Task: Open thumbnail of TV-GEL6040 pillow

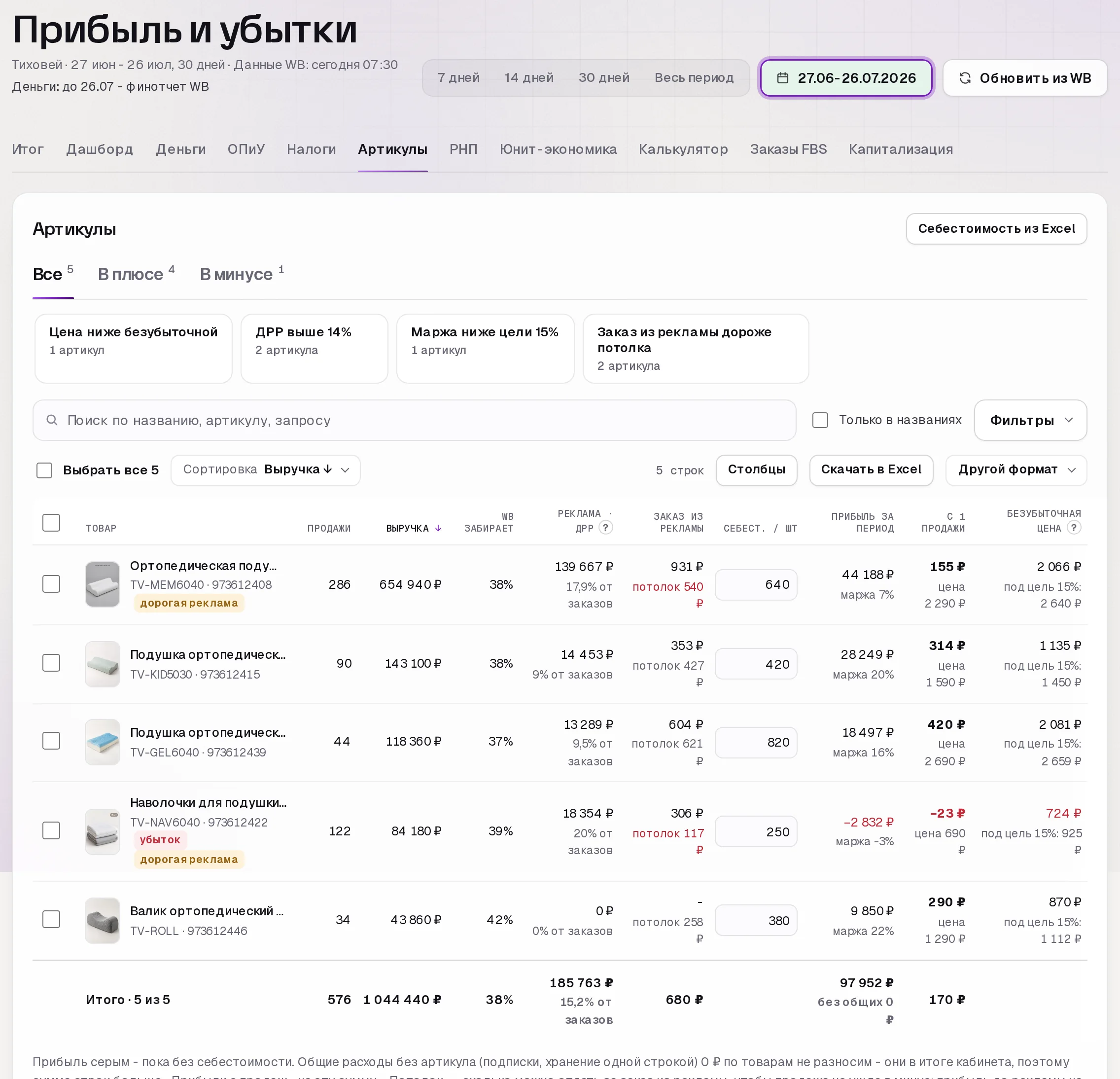Action: [102, 742]
